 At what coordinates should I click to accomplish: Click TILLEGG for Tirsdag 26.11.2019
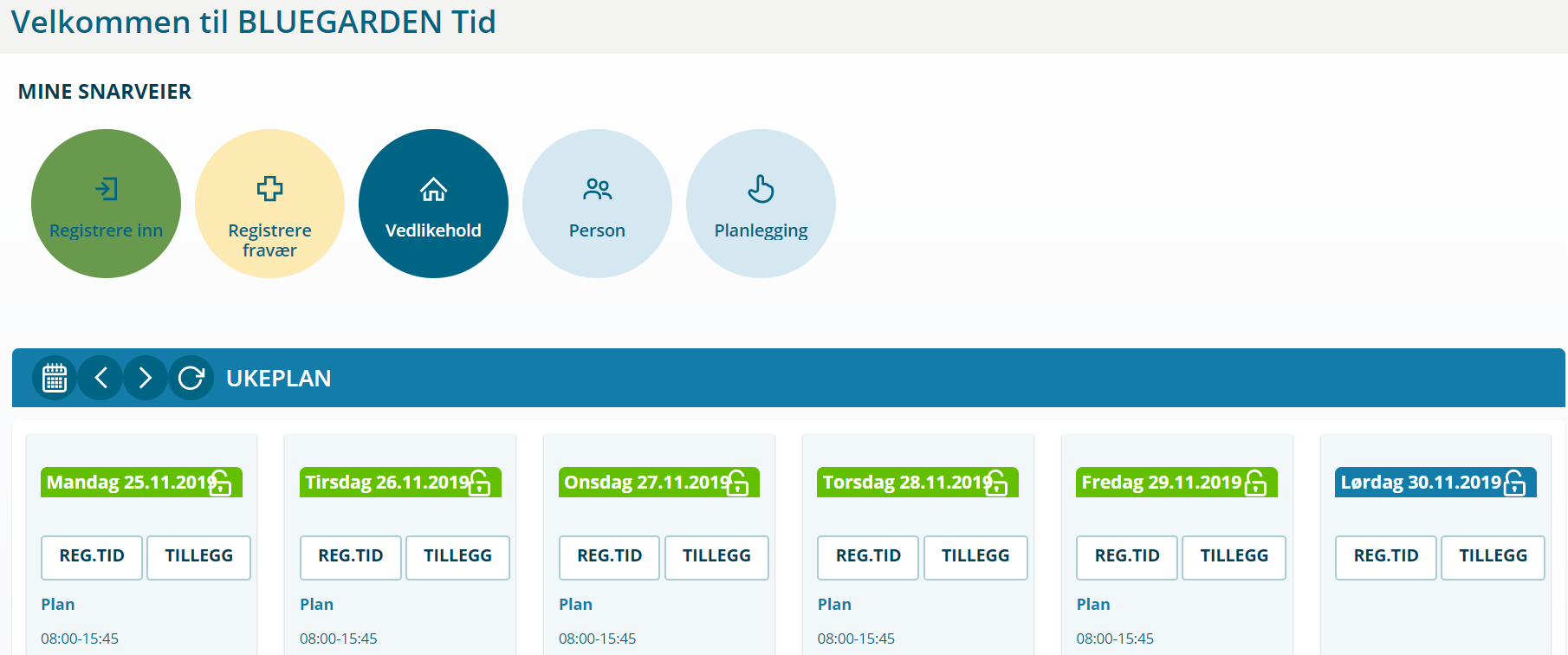[457, 557]
